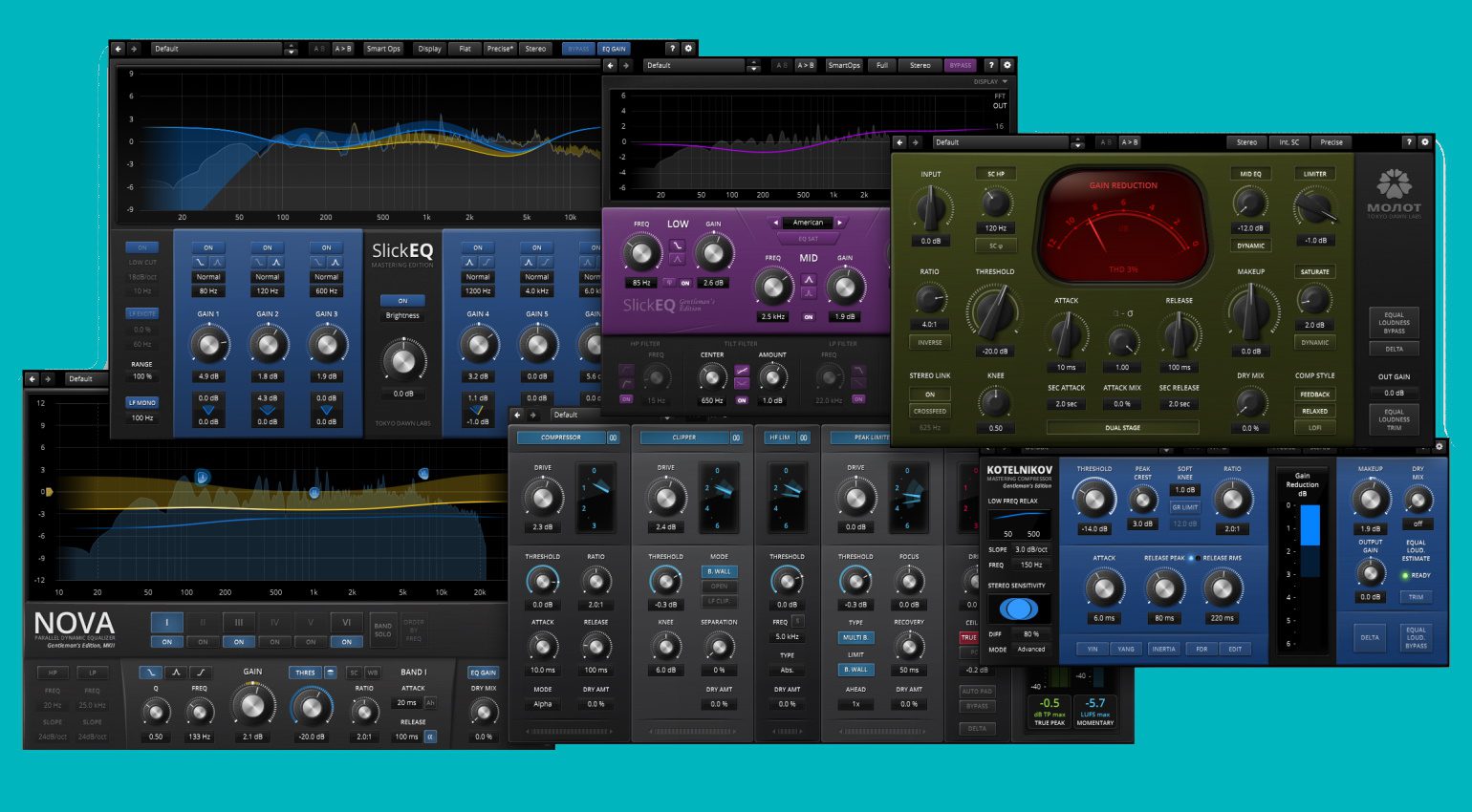This screenshot has height=812, width=1472.
Task: Open Default preset dropdown in SlickEQ Mastering
Action: [216, 48]
